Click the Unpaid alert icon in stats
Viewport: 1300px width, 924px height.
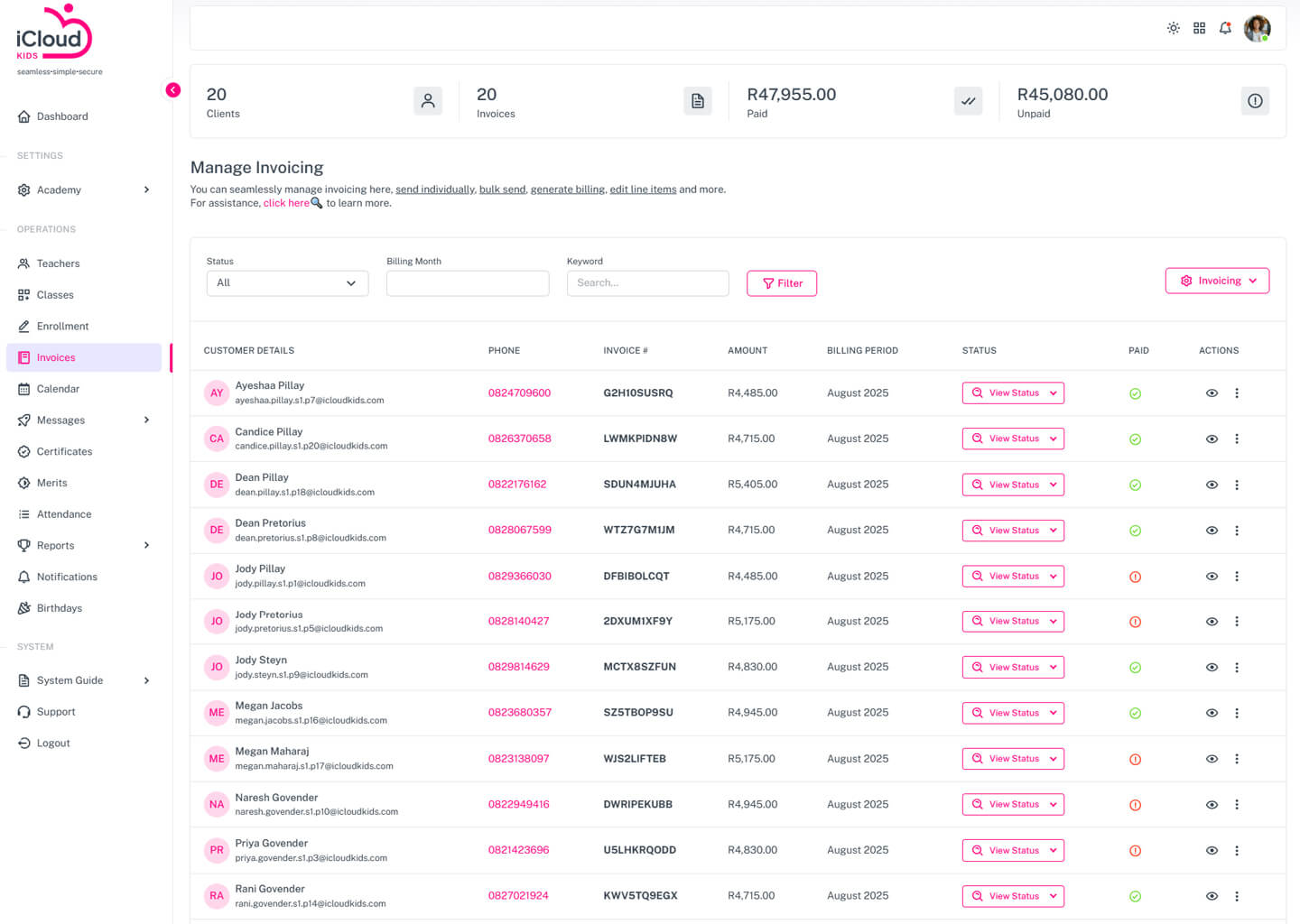(1255, 101)
